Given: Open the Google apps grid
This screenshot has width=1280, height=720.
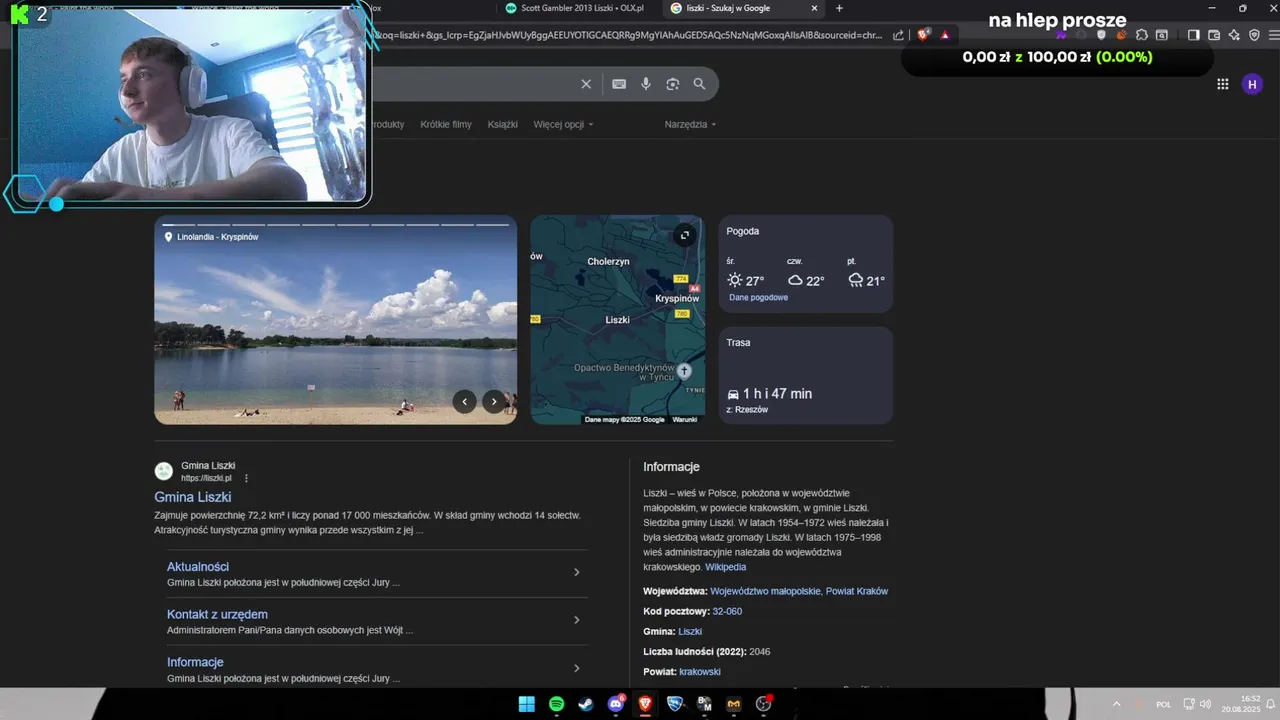Looking at the screenshot, I should tap(1222, 84).
